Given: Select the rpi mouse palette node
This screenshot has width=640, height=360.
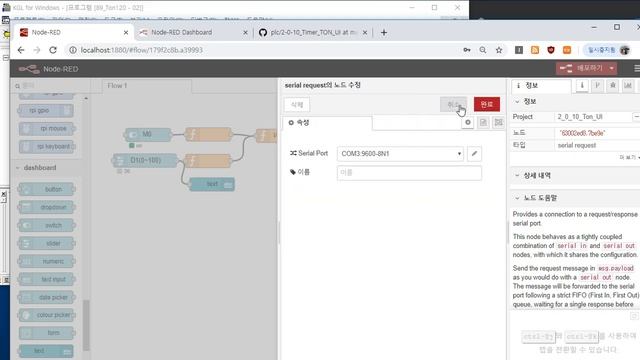Looking at the screenshot, I should 47,129.
